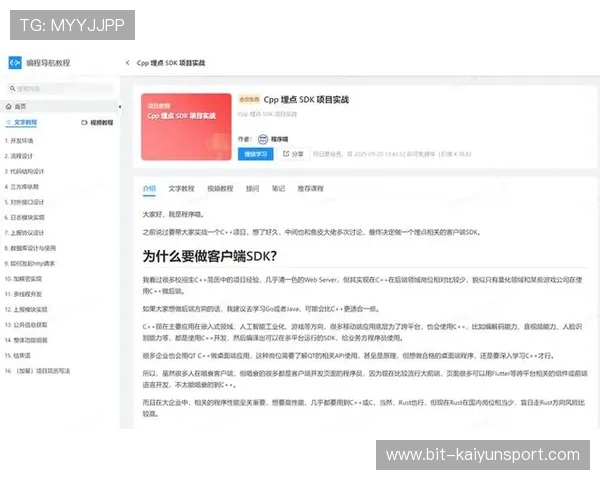Open 首页 in the sidebar
The width and height of the screenshot is (600, 480).
60,106
